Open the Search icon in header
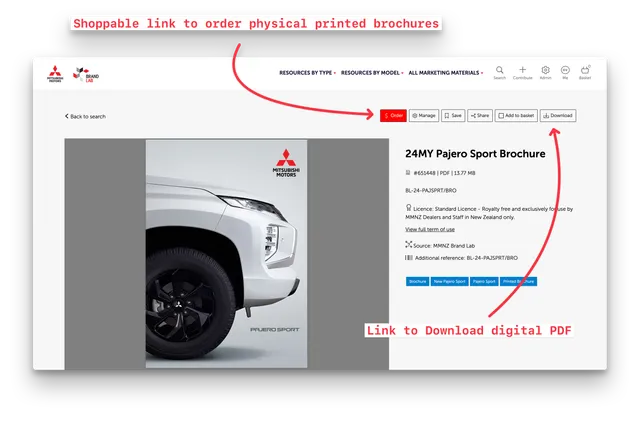The image size is (640, 427). (499, 72)
